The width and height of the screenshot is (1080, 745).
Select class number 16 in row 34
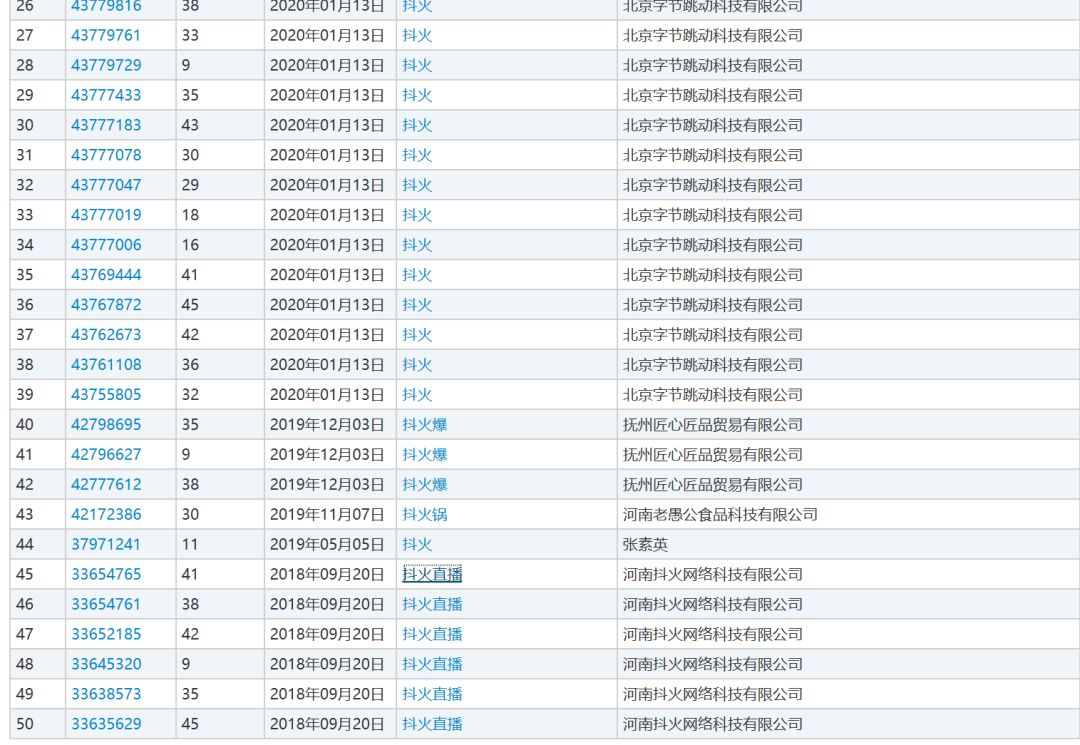click(x=220, y=245)
